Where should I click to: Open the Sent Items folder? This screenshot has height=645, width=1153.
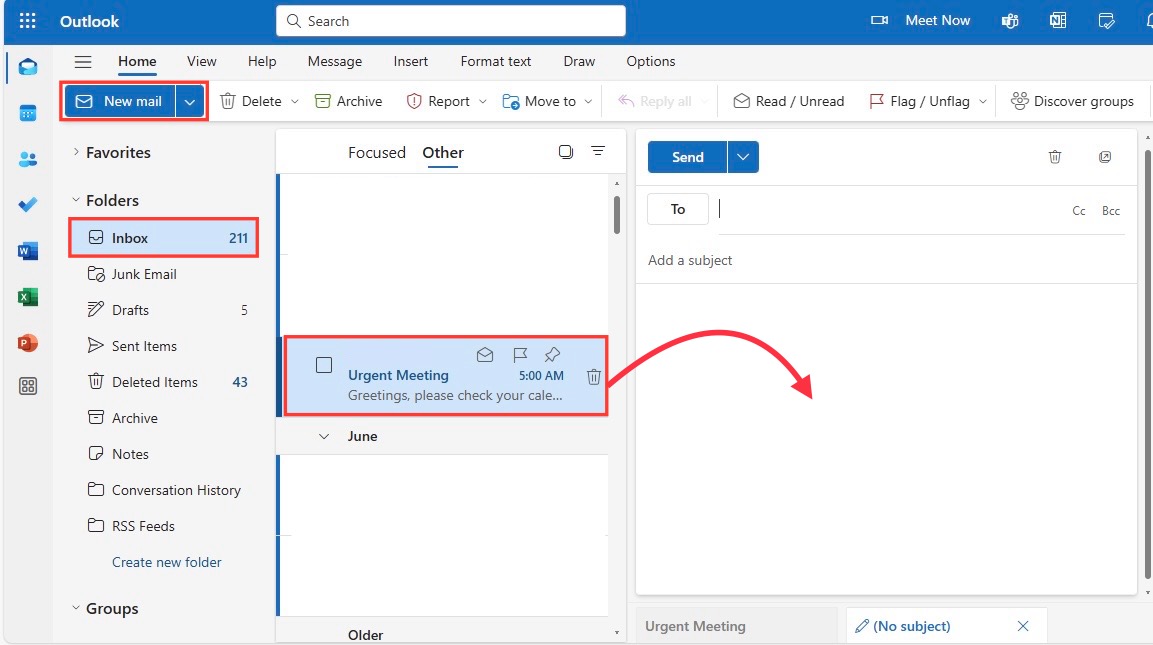164,346
